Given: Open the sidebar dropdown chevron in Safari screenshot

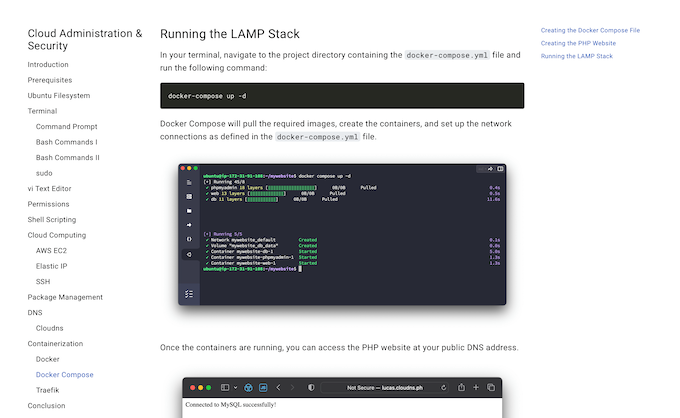Looking at the screenshot, I should click(x=235, y=388).
